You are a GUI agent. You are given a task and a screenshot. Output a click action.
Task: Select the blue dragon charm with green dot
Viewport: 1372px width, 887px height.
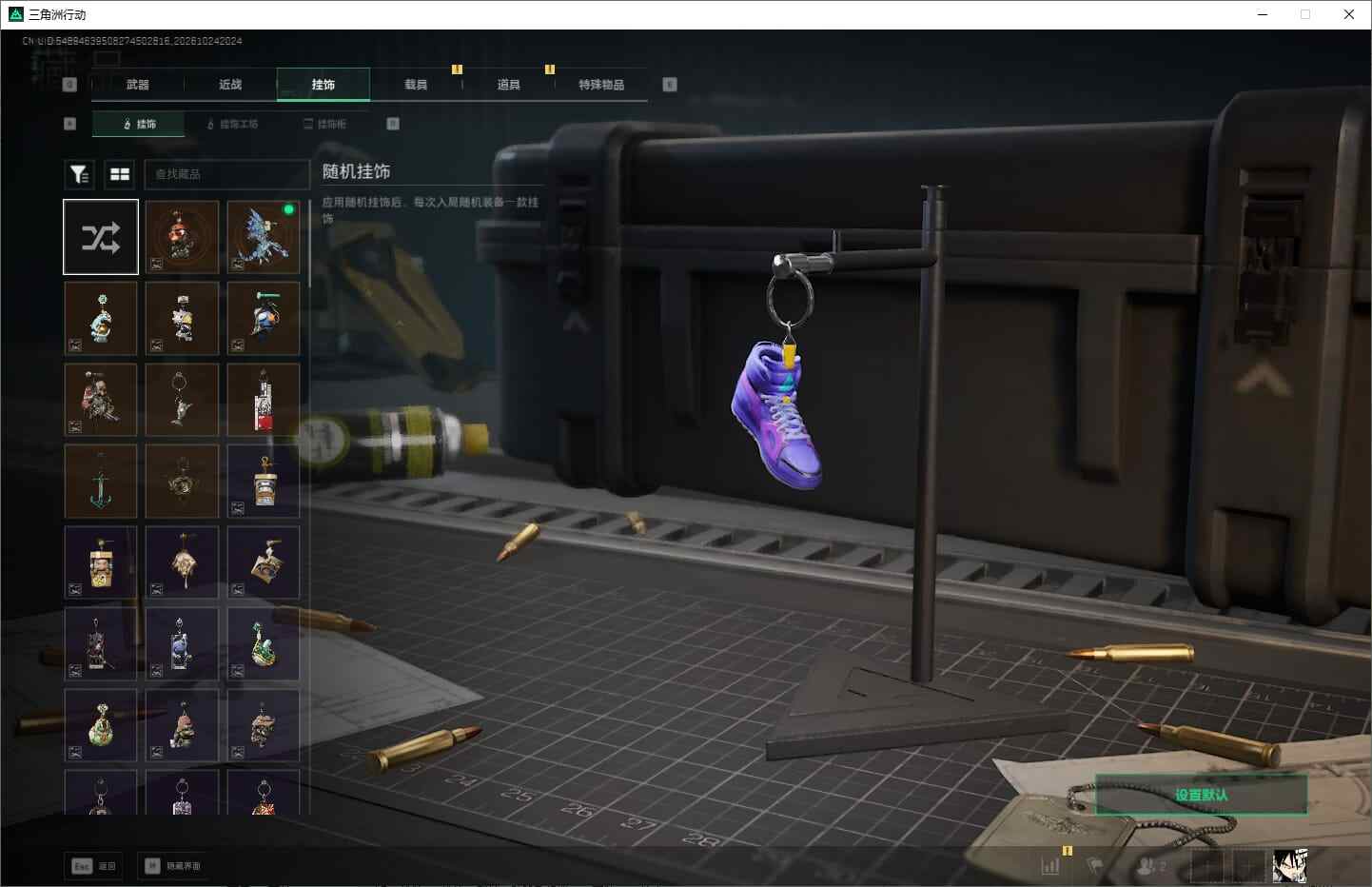coord(264,237)
